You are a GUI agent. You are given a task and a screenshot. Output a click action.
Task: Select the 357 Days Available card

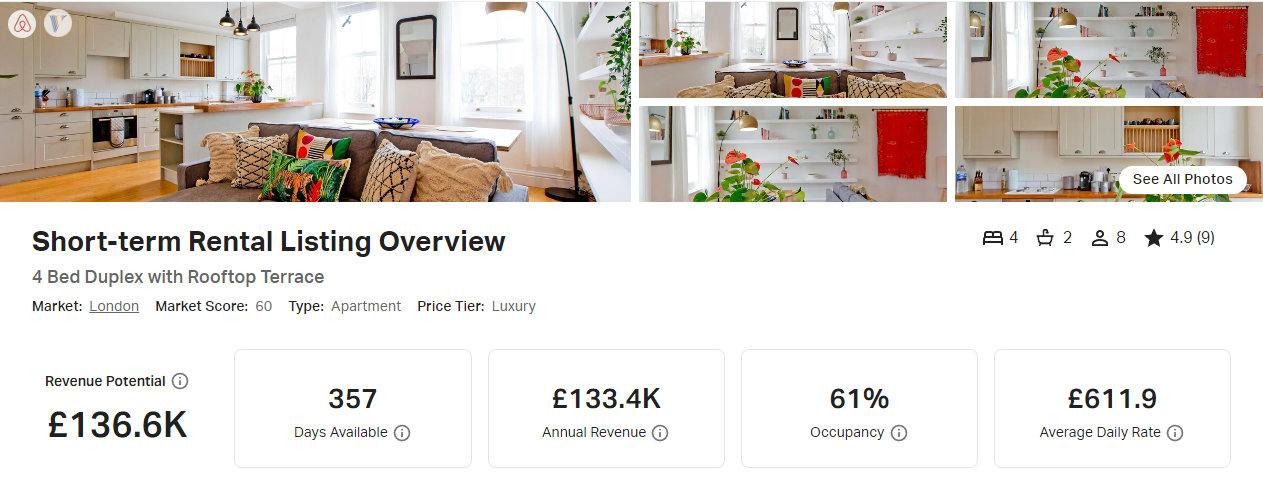tap(353, 408)
